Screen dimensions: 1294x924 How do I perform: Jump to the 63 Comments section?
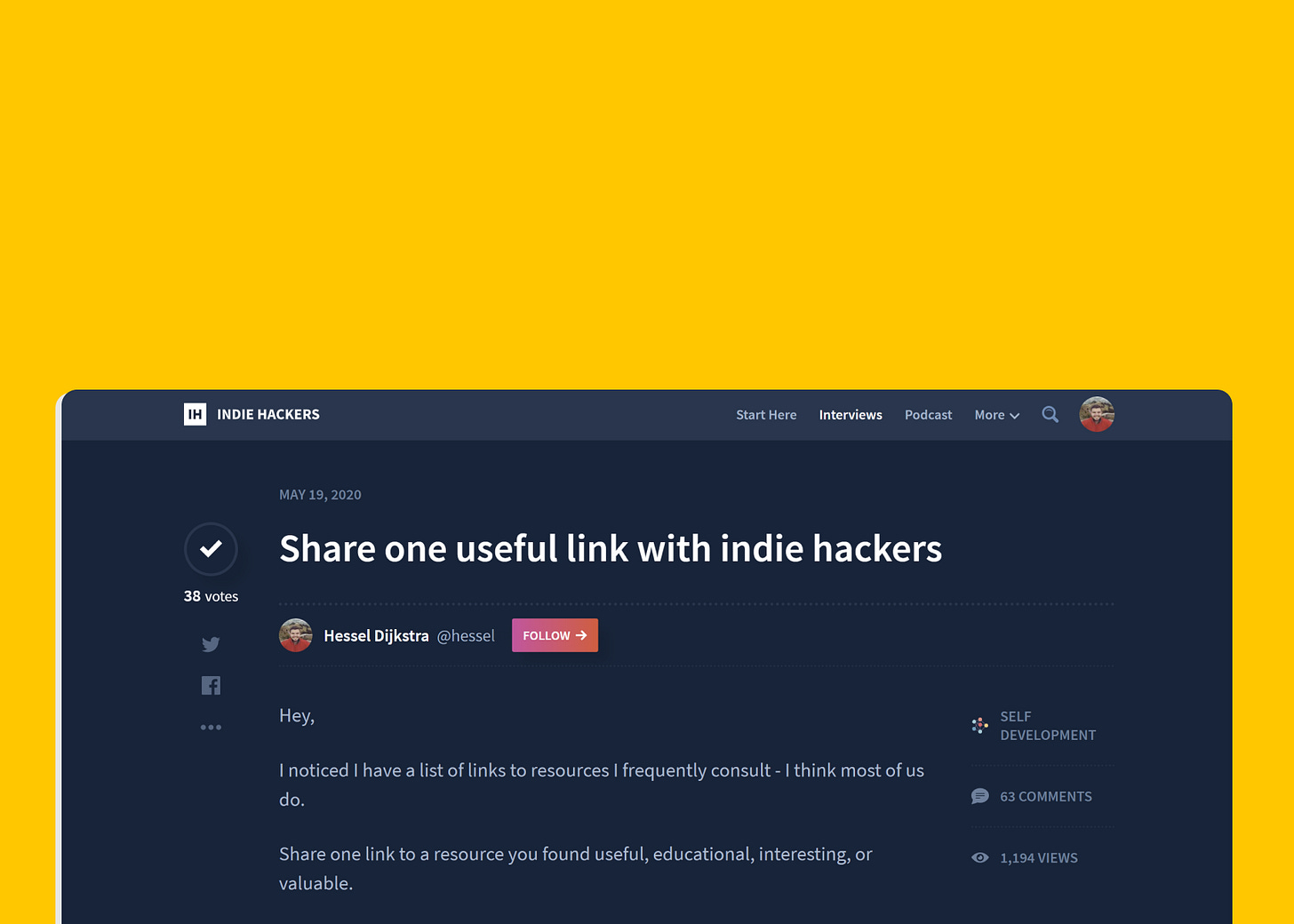(1046, 797)
